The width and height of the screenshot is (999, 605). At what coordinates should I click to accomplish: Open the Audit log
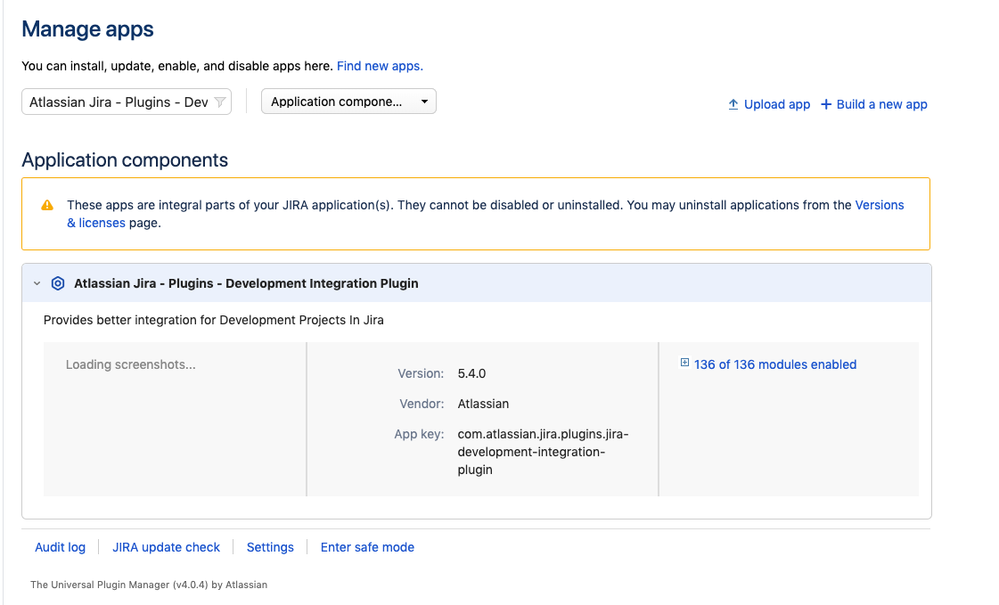60,547
